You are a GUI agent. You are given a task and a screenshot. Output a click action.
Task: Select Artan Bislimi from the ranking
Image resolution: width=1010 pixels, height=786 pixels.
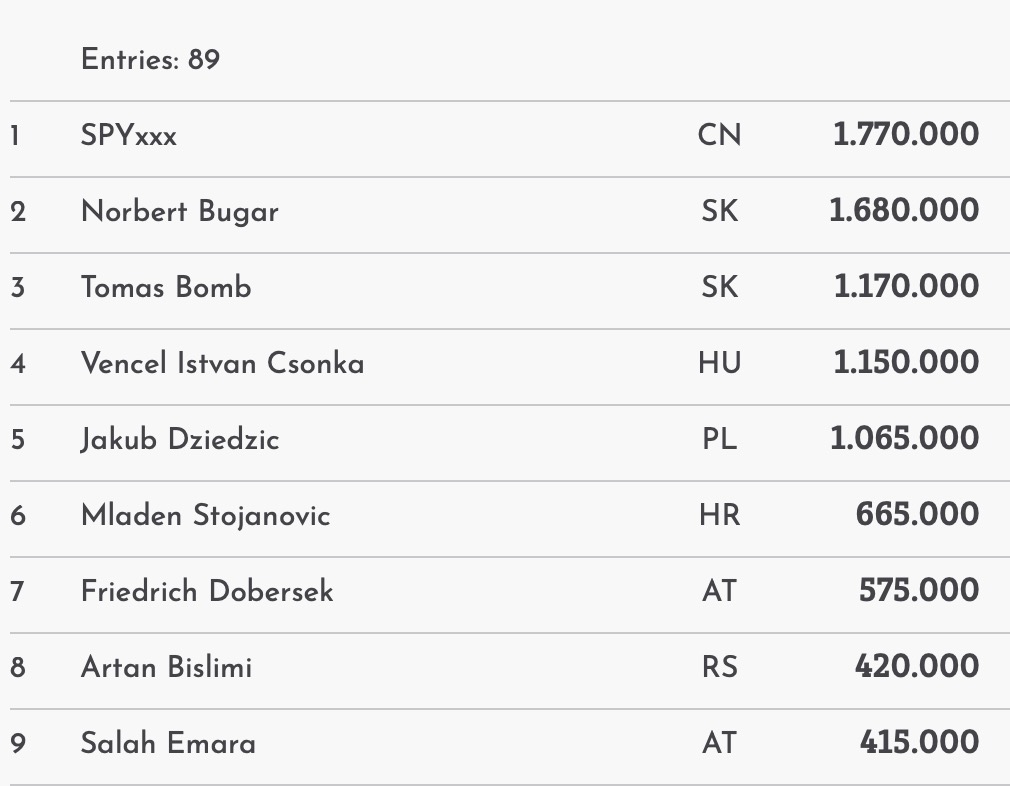166,667
